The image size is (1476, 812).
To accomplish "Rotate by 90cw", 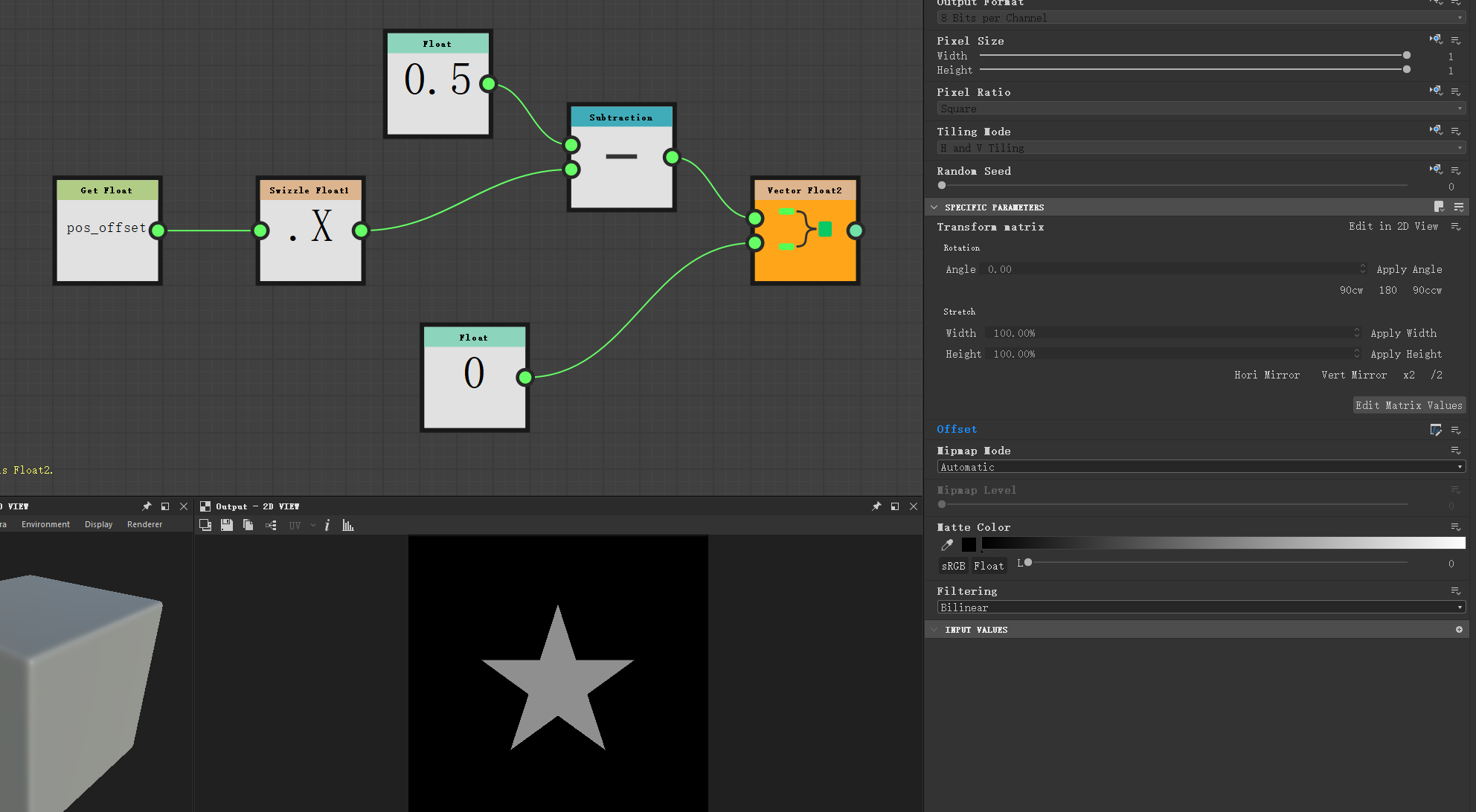I will [x=1351, y=290].
